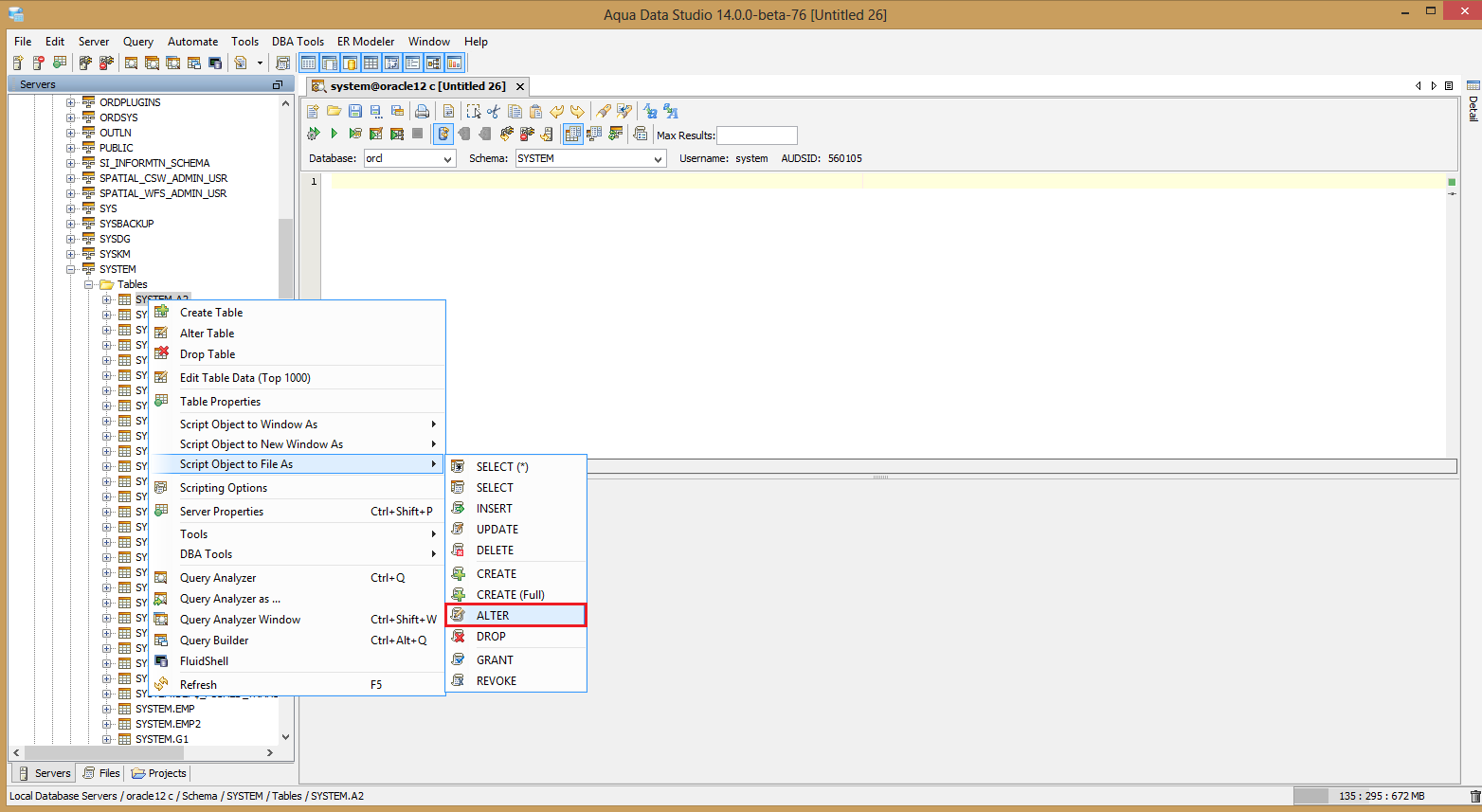The width and height of the screenshot is (1482, 812).
Task: Click the green Execute play icon
Action: [334, 134]
